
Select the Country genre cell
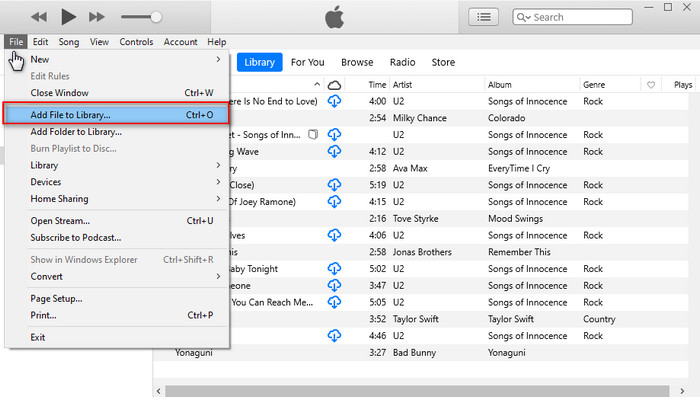pos(599,319)
